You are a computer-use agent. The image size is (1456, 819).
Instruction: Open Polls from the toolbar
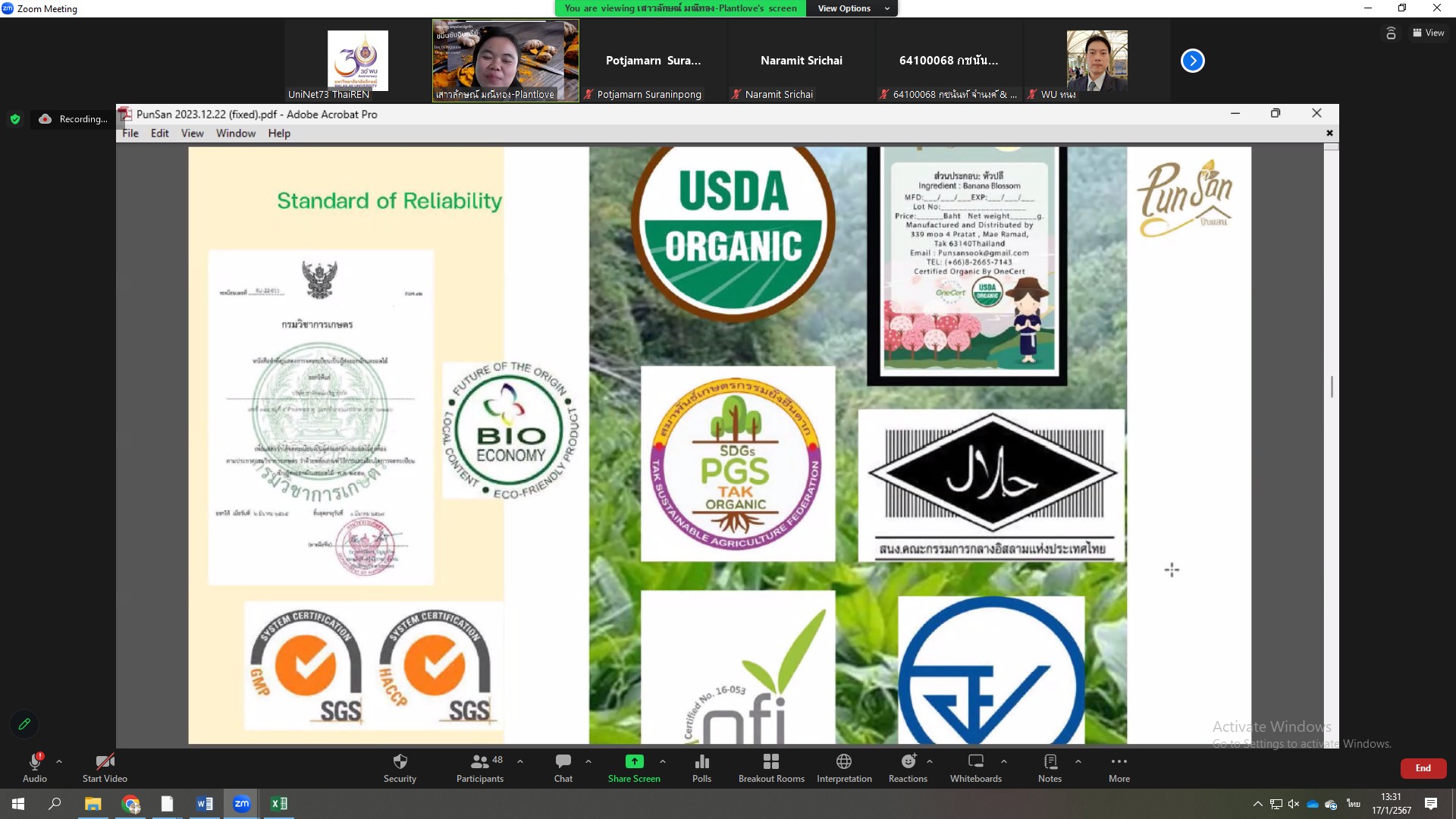coord(701,762)
